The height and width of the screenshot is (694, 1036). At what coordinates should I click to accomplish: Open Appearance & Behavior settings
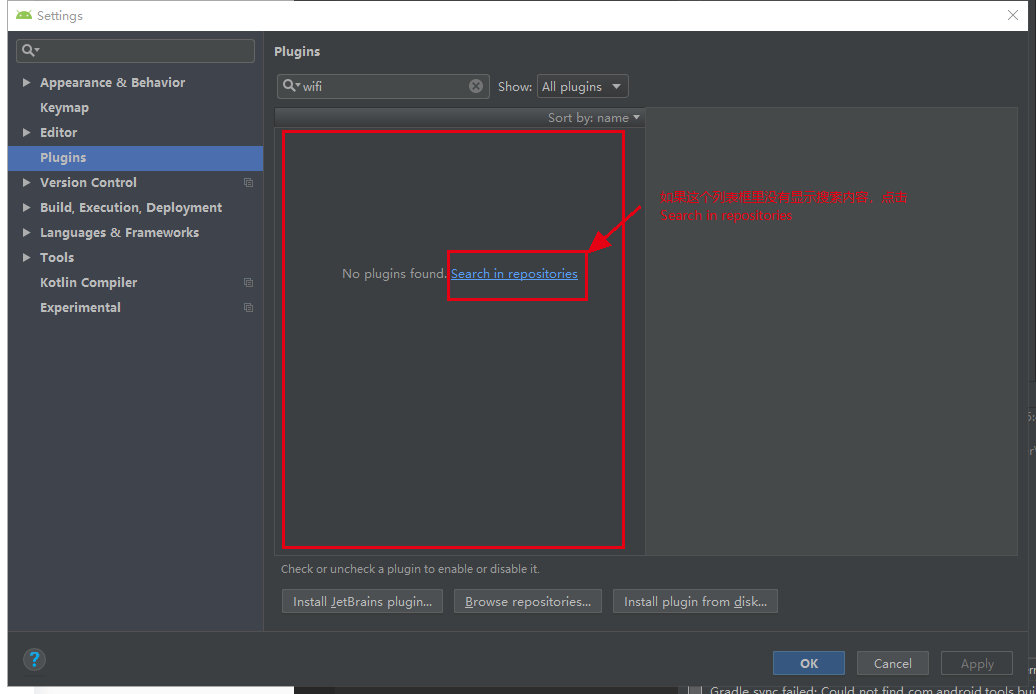[112, 83]
